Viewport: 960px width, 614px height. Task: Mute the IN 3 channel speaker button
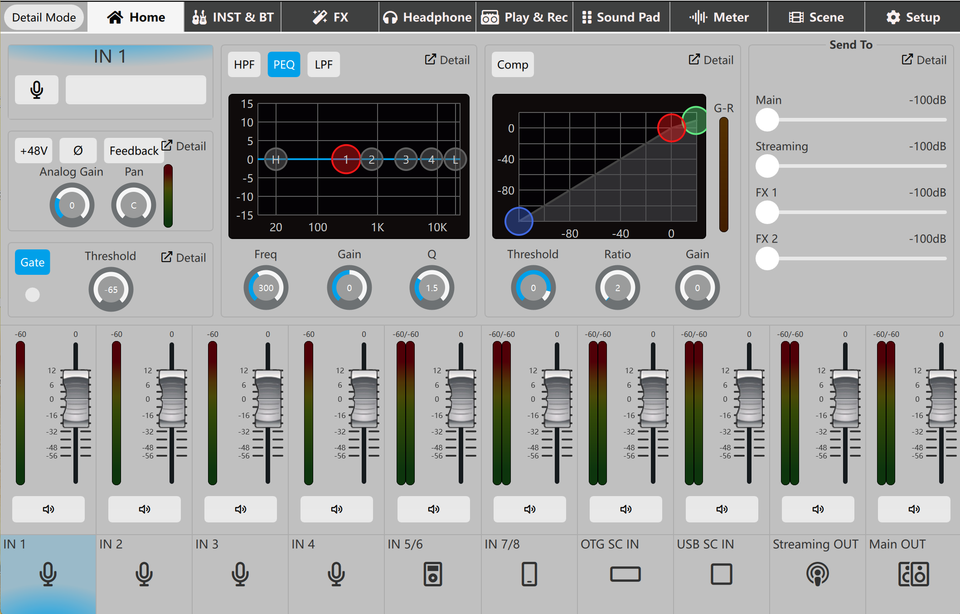click(240, 509)
